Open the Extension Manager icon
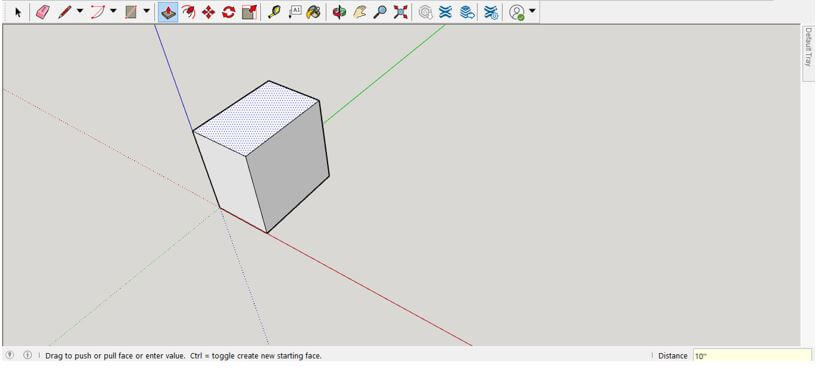The height and width of the screenshot is (369, 817). pyautogui.click(x=491, y=13)
